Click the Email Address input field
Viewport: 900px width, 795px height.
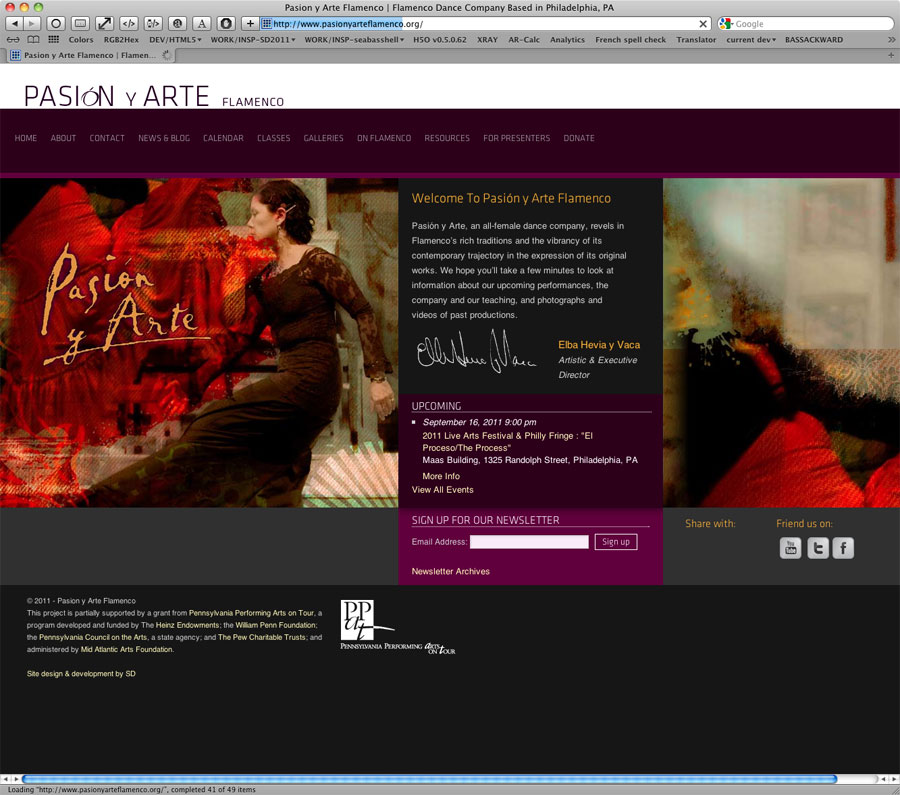(529, 542)
